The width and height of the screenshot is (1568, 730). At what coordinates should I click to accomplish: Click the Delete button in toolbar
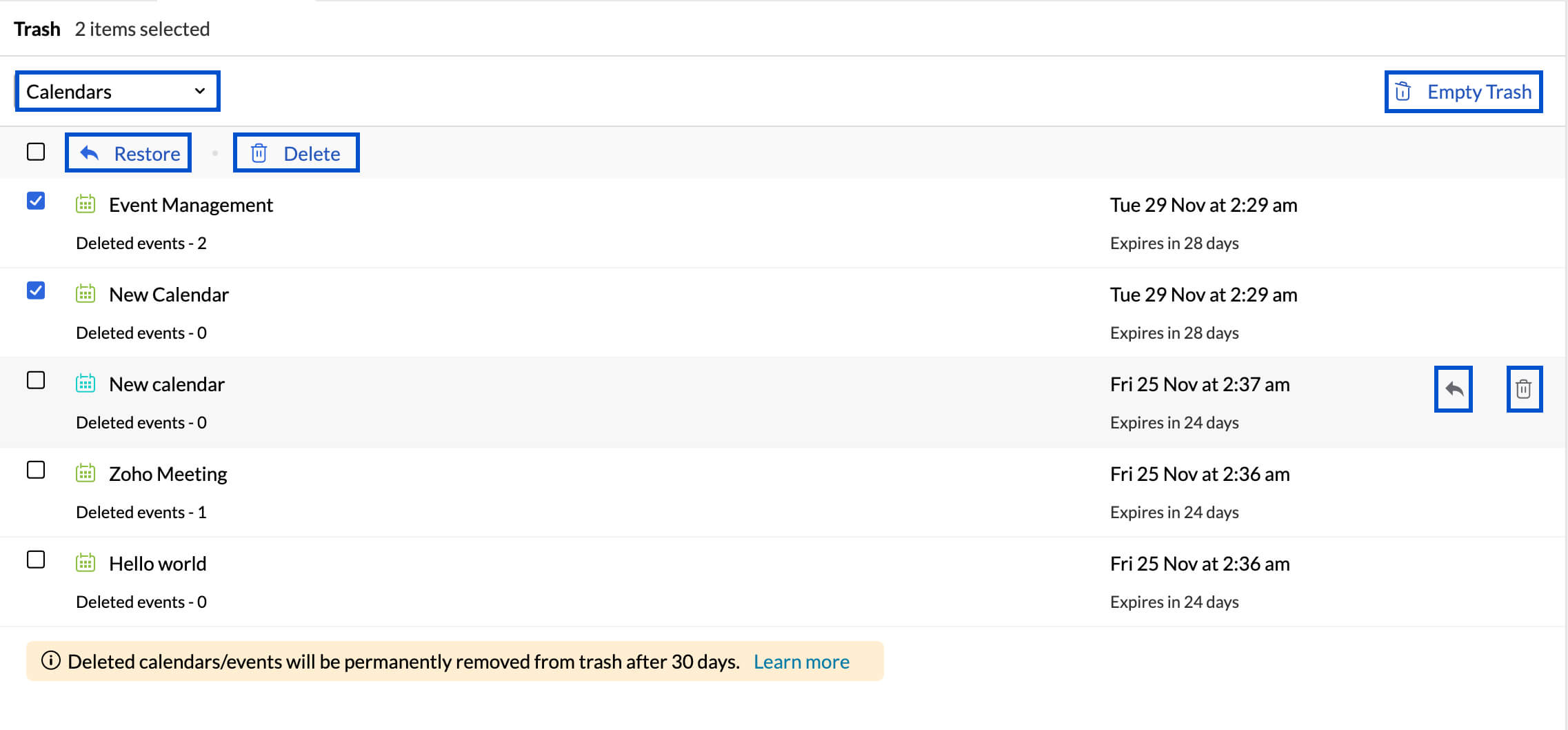pos(296,152)
